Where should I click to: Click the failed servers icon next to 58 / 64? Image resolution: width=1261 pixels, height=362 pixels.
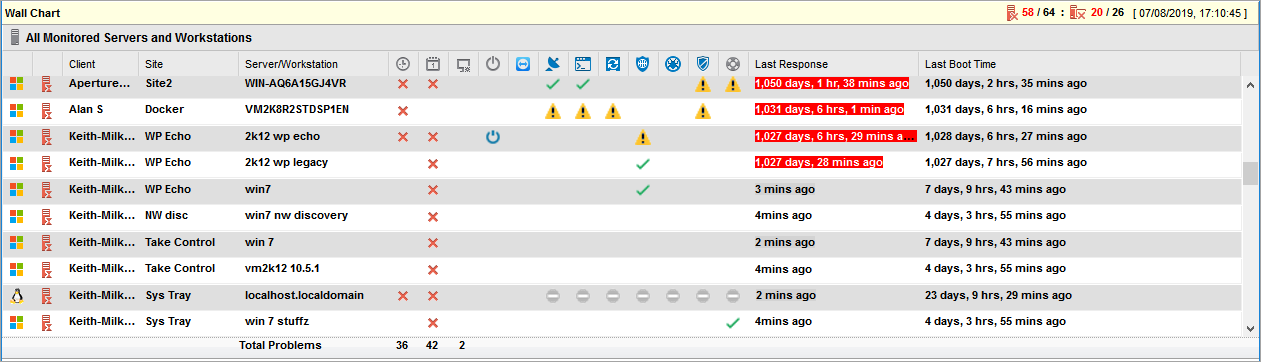pos(1013,13)
